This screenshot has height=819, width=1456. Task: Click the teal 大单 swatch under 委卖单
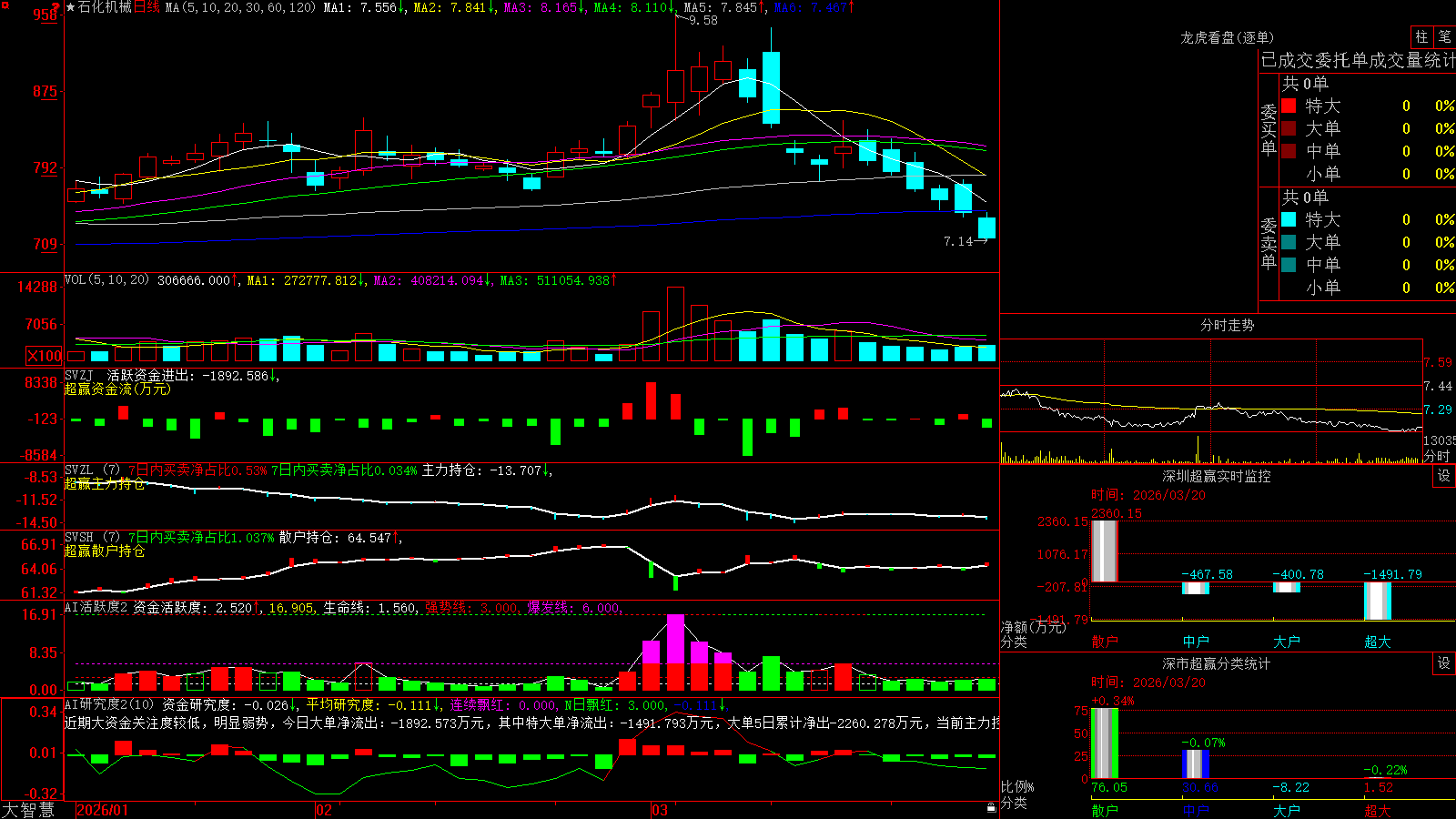coord(1289,242)
